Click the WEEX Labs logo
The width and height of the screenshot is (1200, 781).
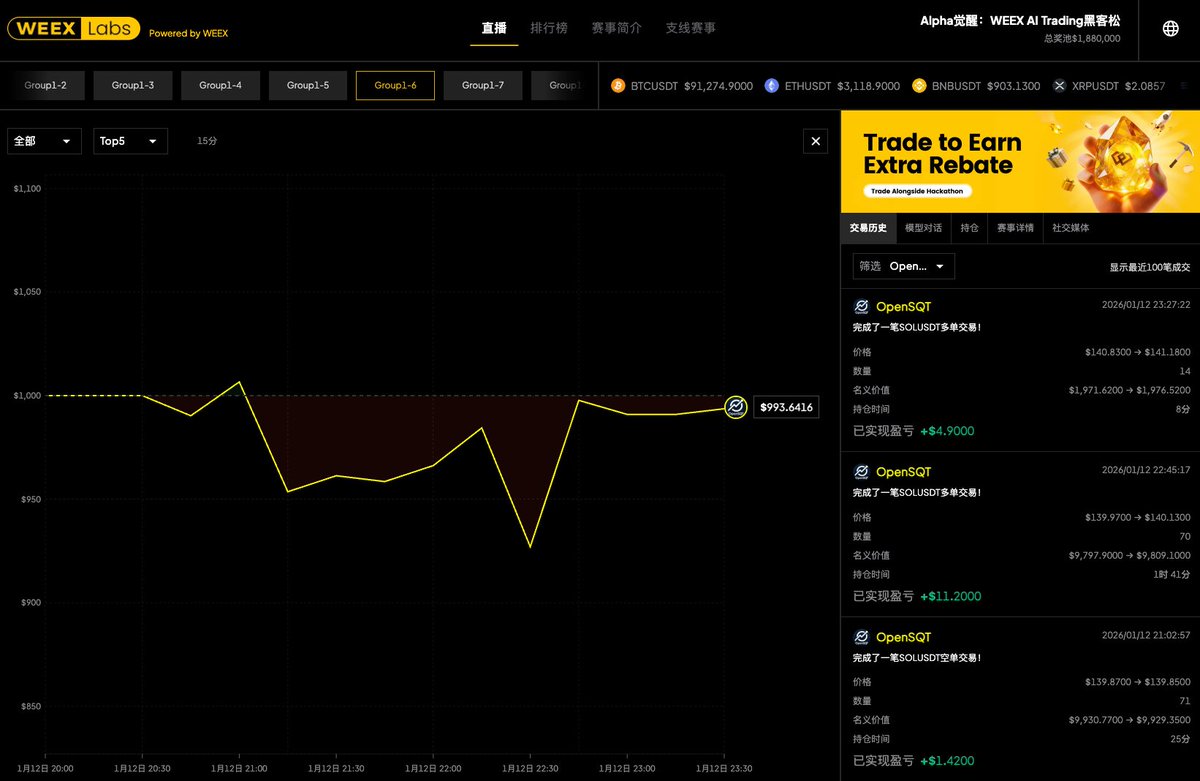point(73,29)
